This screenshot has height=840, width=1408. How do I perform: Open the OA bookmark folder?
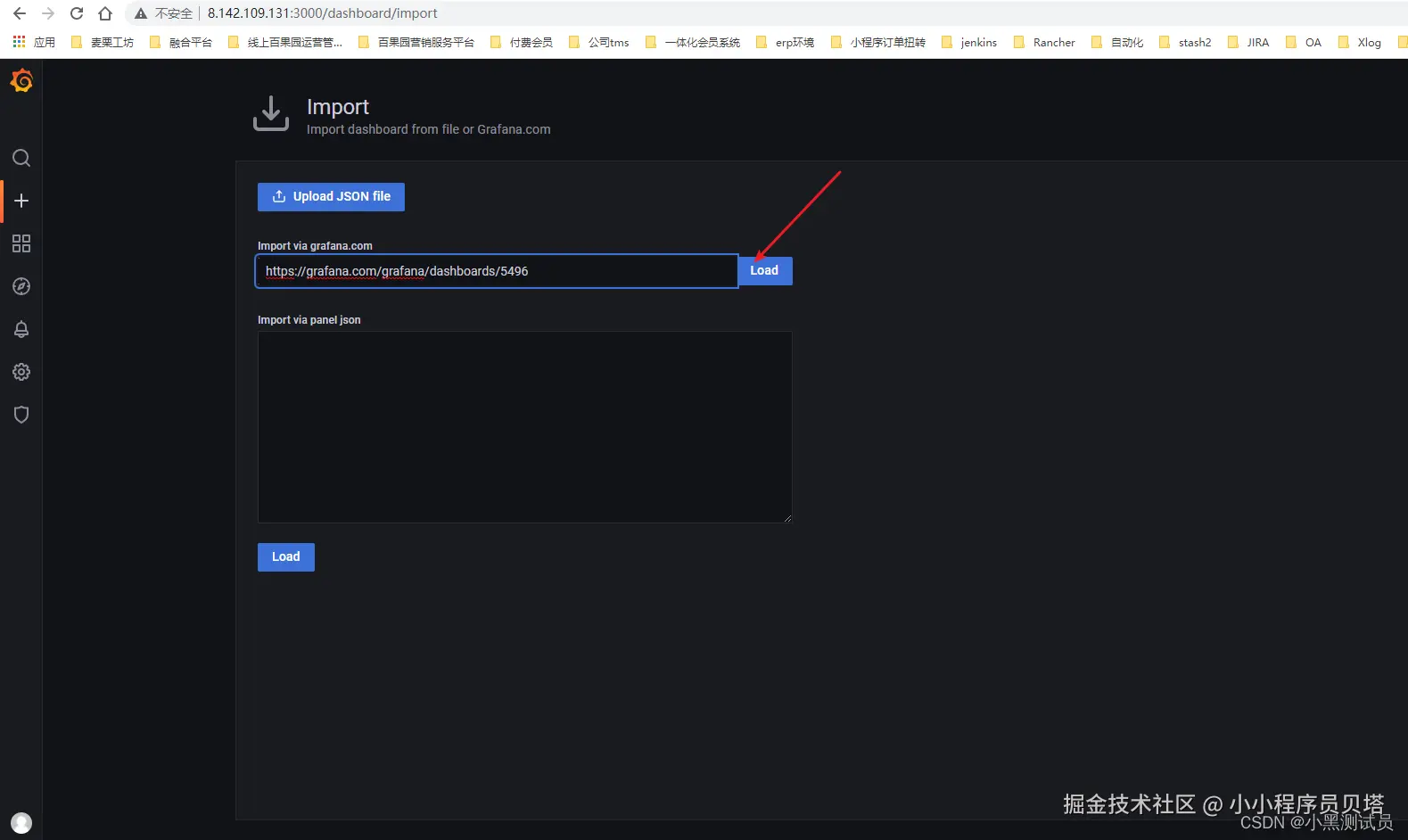1304,42
